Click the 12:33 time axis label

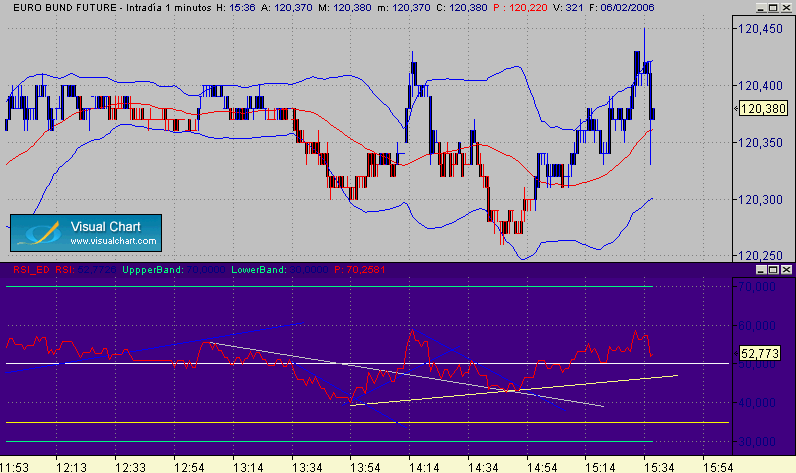pyautogui.click(x=130, y=467)
